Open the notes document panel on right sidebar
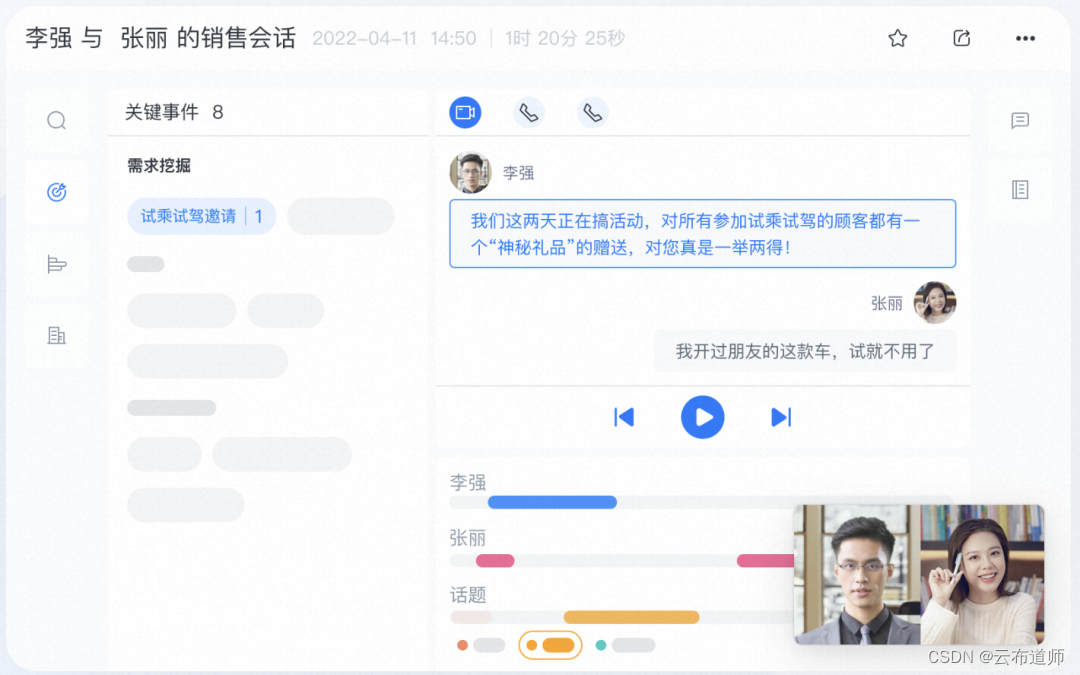 tap(1019, 188)
